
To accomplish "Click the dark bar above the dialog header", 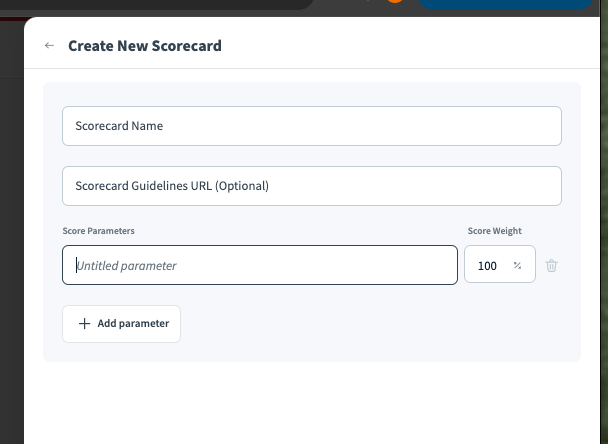I will 200,7.
